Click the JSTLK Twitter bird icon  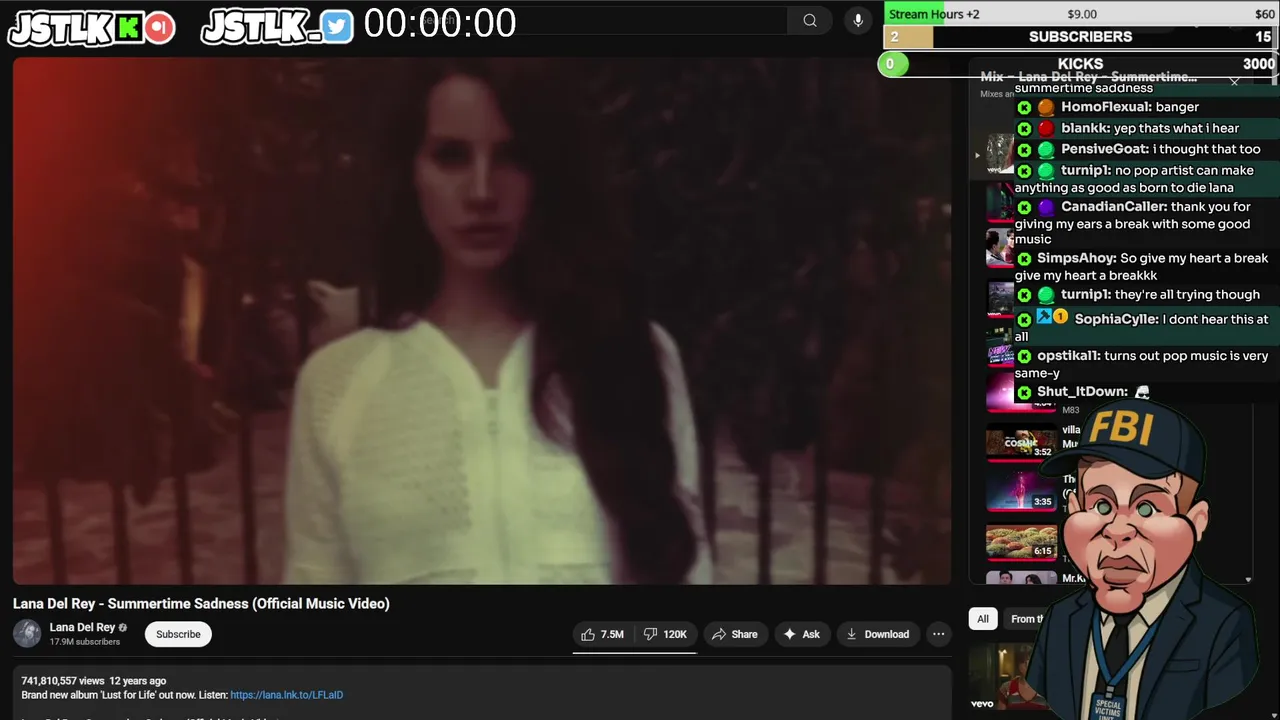click(338, 27)
